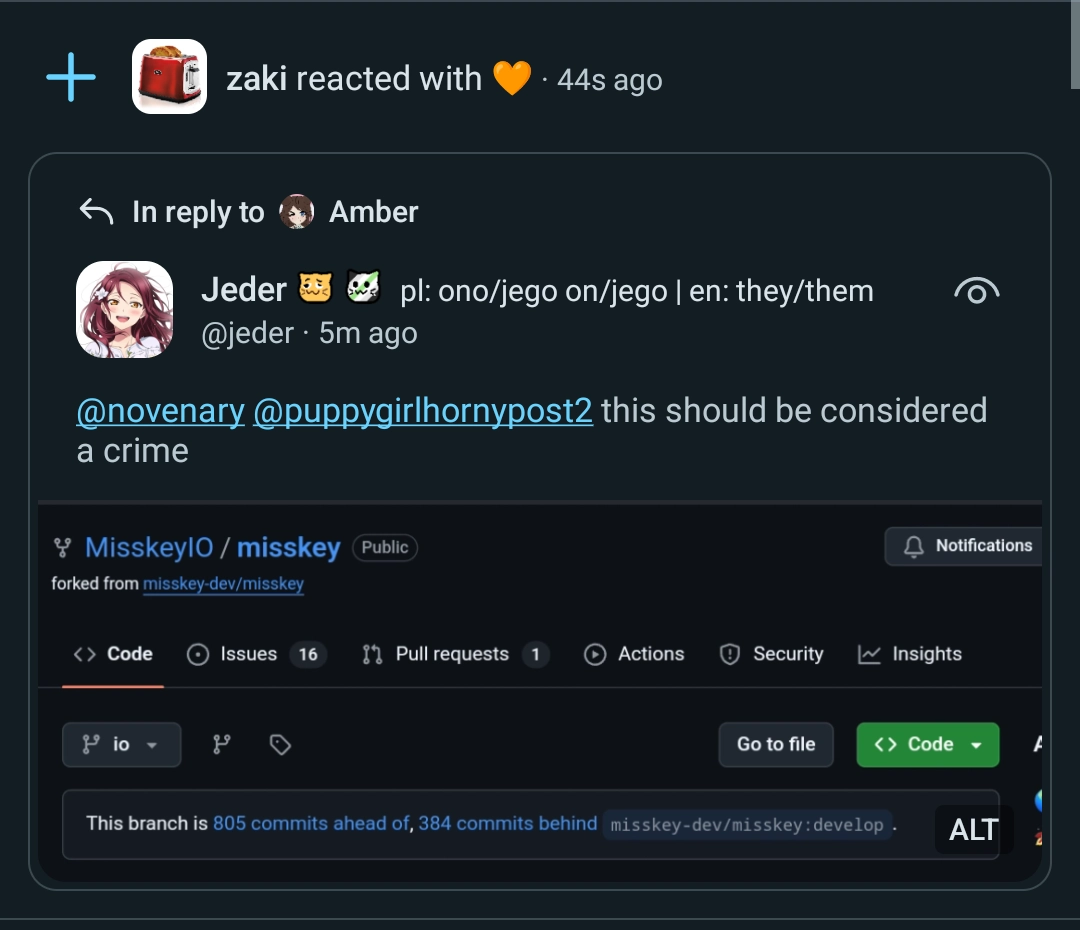1080x930 pixels.
Task: Click the blue plus icon
Action: [71, 78]
